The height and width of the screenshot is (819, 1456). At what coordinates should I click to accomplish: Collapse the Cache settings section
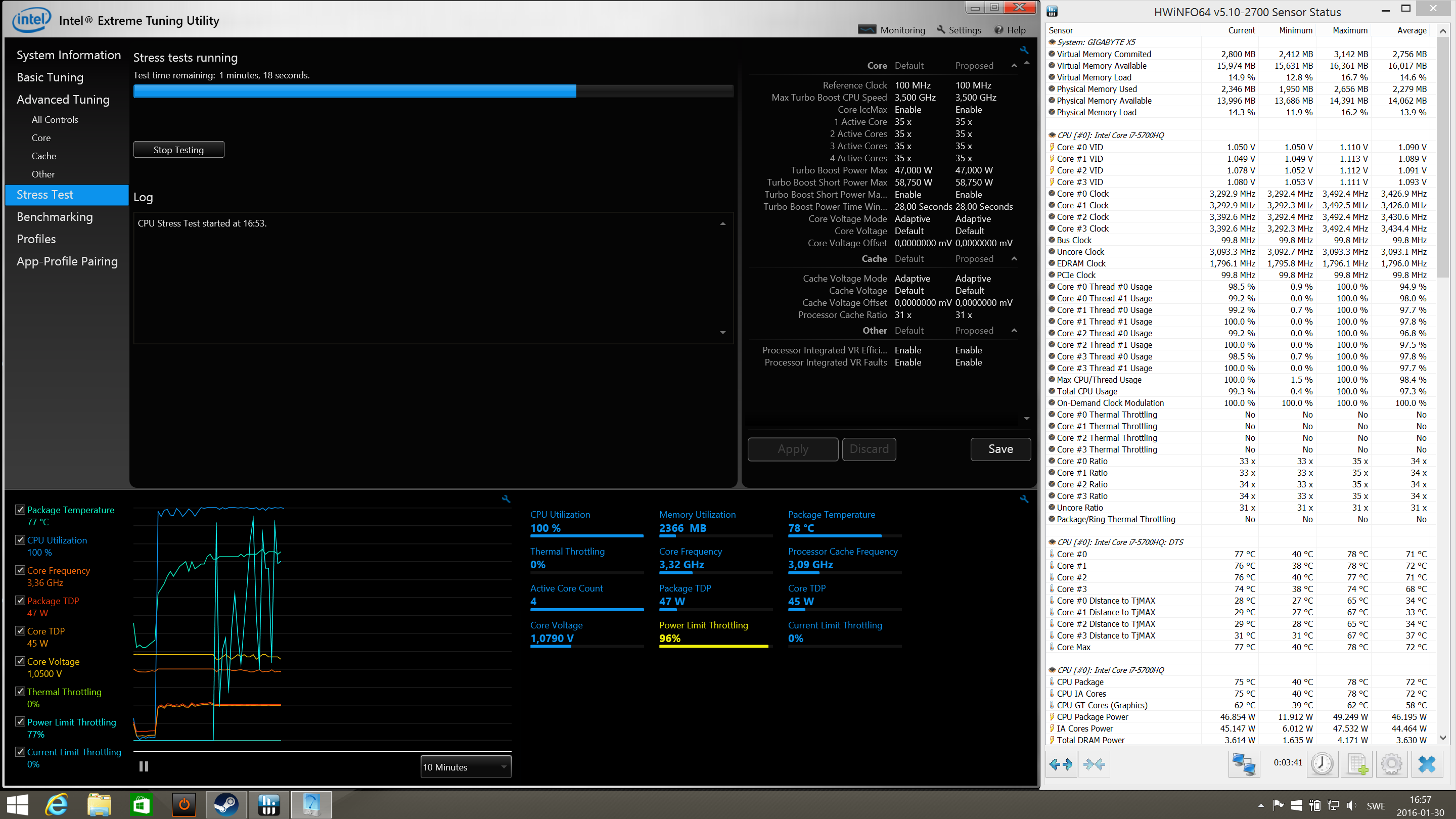tap(1014, 258)
